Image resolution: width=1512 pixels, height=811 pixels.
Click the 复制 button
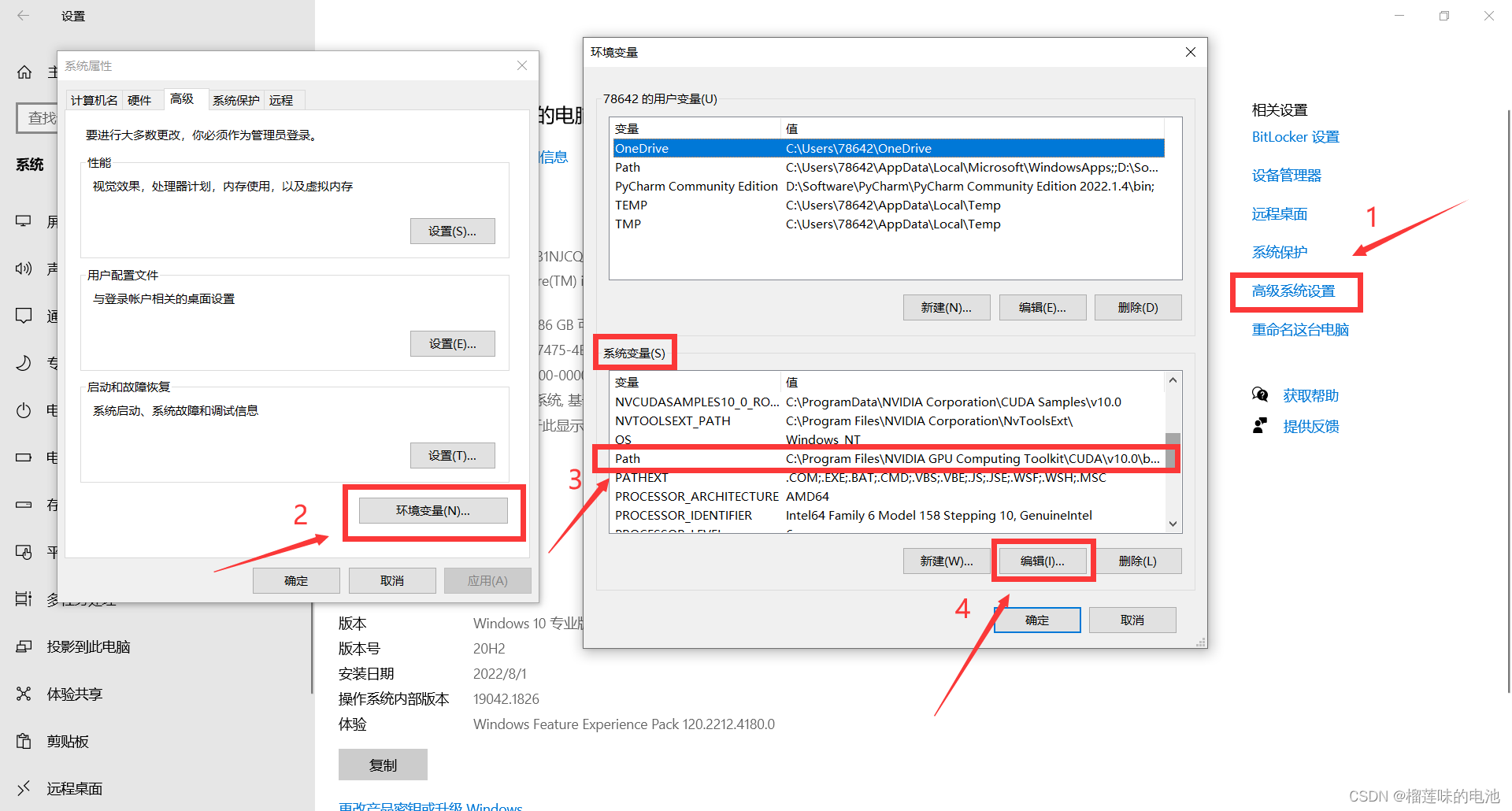click(383, 765)
